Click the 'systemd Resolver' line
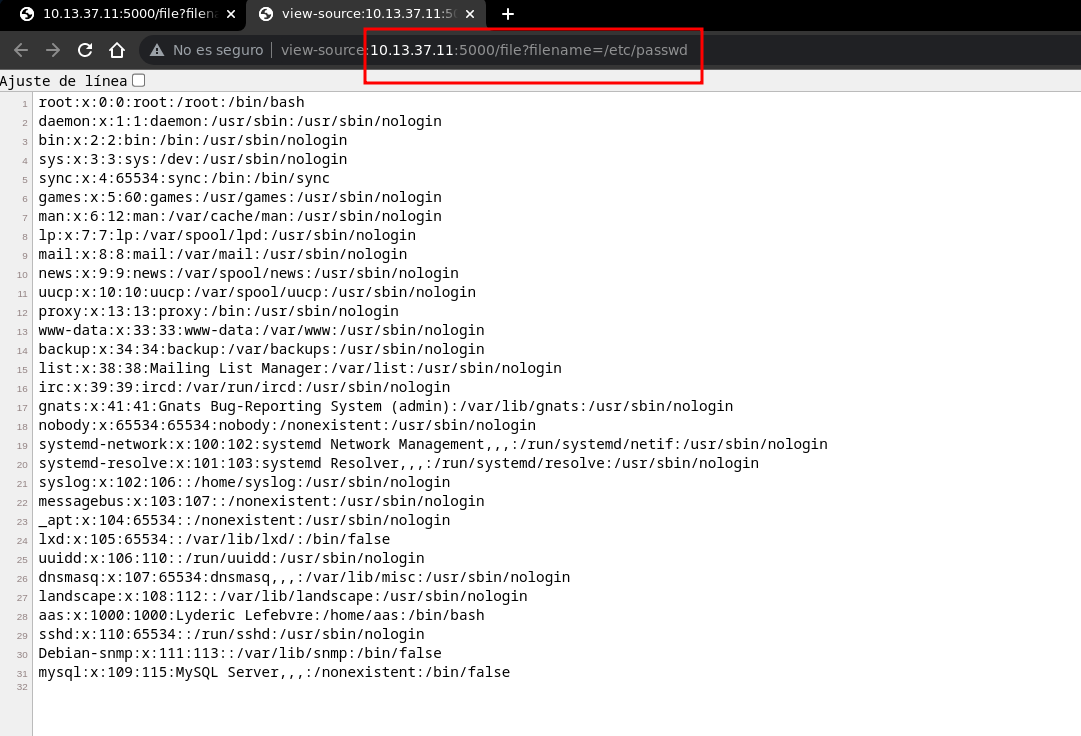This screenshot has width=1081, height=736. pyautogui.click(x=398, y=463)
